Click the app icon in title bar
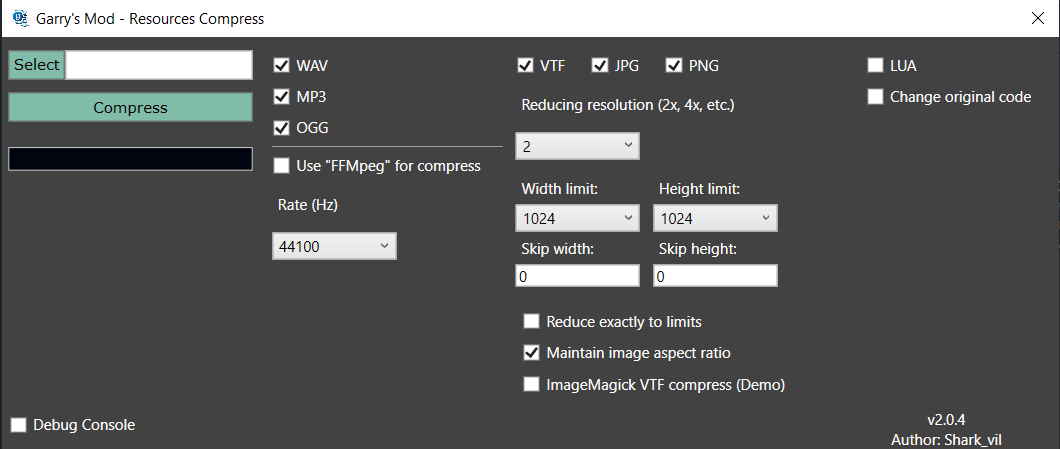Image resolution: width=1060 pixels, height=449 pixels. (18, 17)
